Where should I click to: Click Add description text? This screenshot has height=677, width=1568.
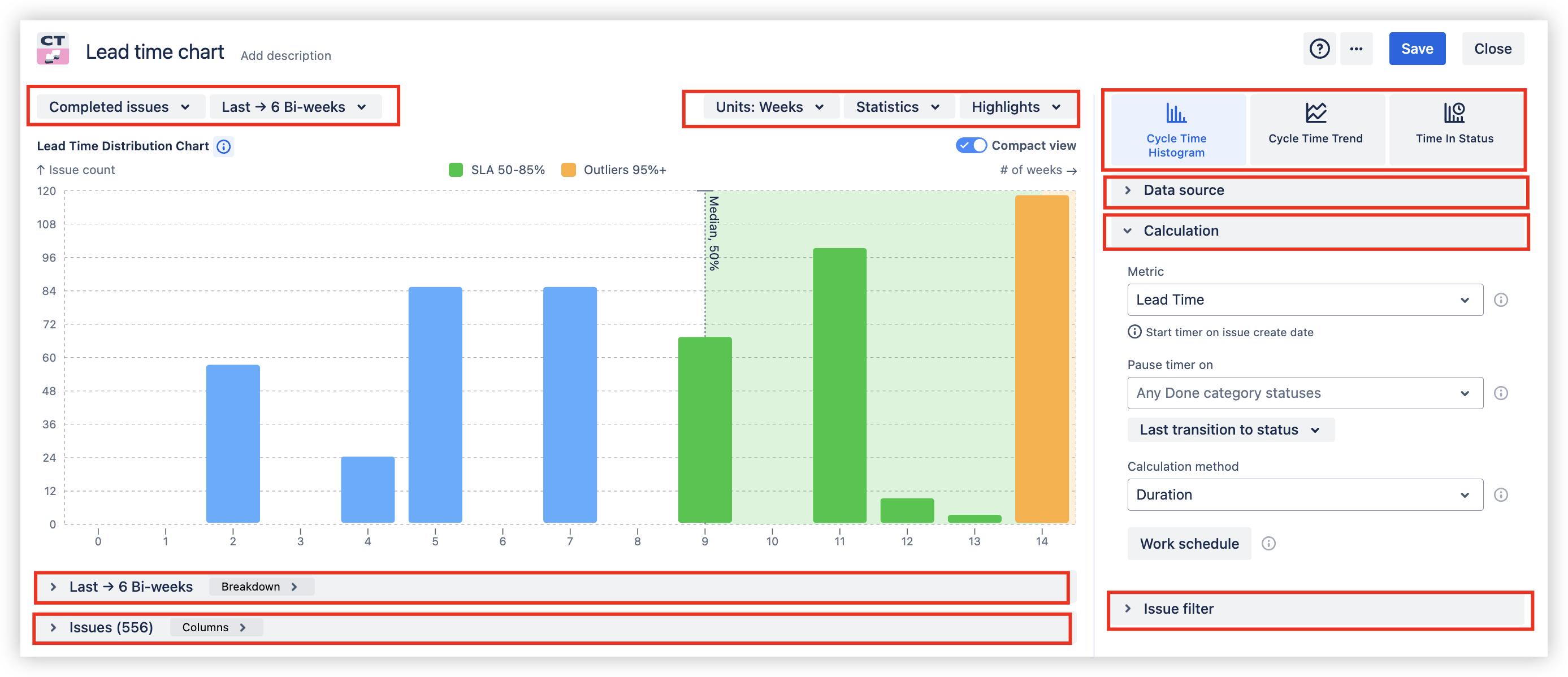285,55
